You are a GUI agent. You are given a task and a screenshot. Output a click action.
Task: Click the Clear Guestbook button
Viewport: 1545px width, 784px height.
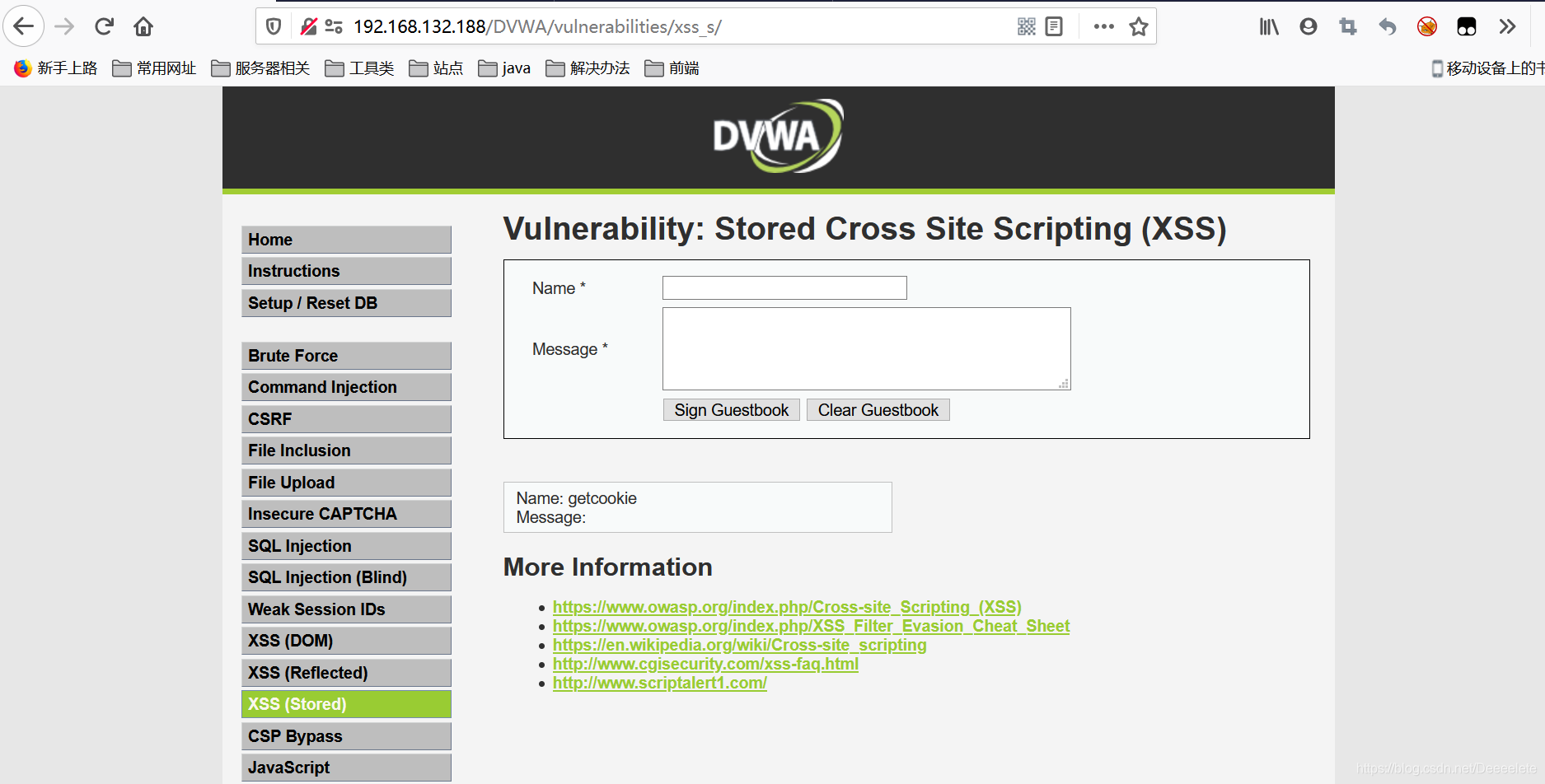coord(878,410)
